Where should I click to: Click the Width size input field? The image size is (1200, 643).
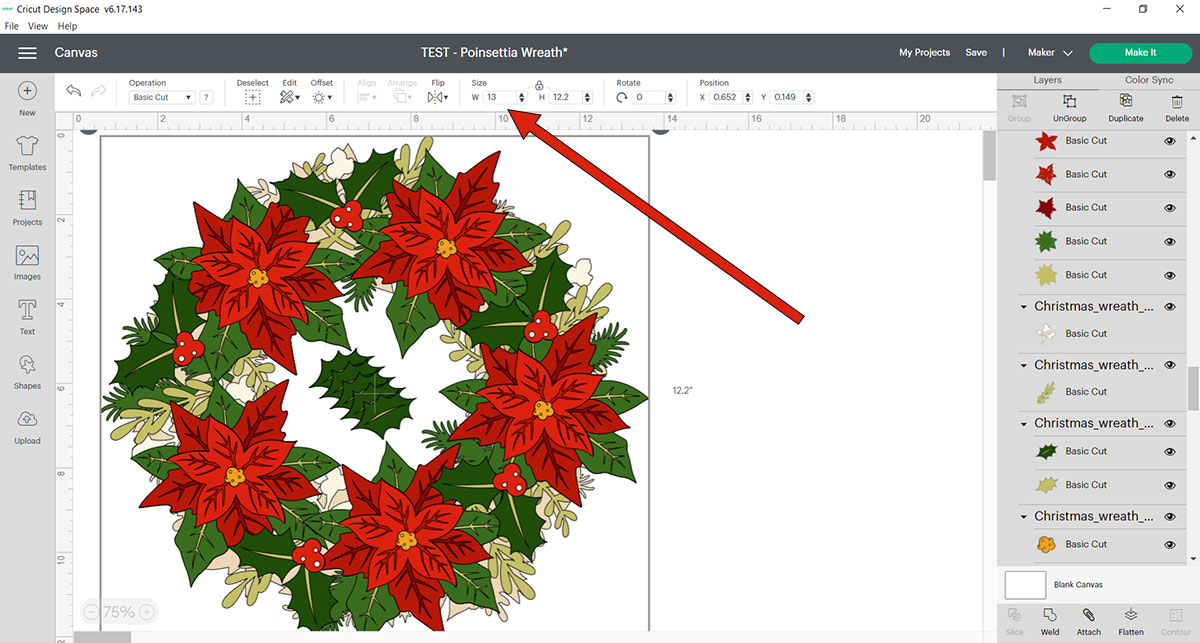(500, 98)
